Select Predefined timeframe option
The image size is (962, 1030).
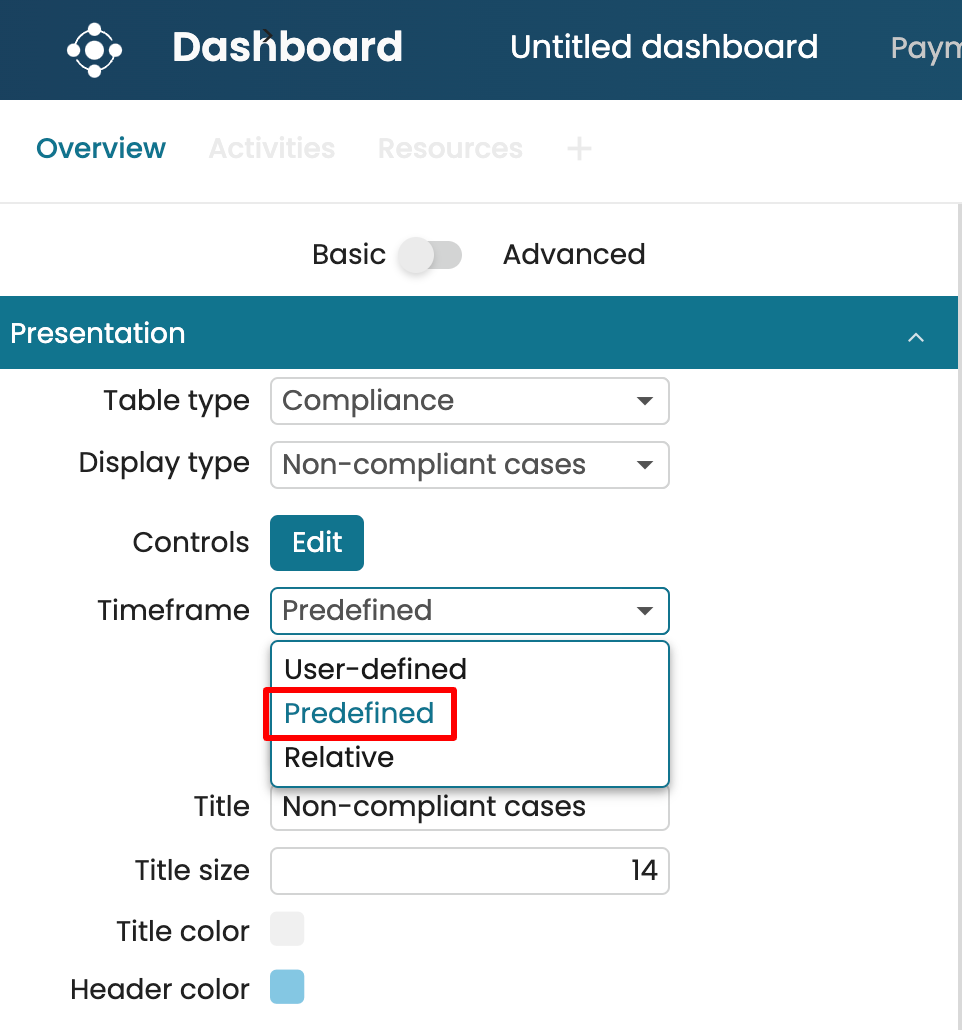click(x=359, y=713)
